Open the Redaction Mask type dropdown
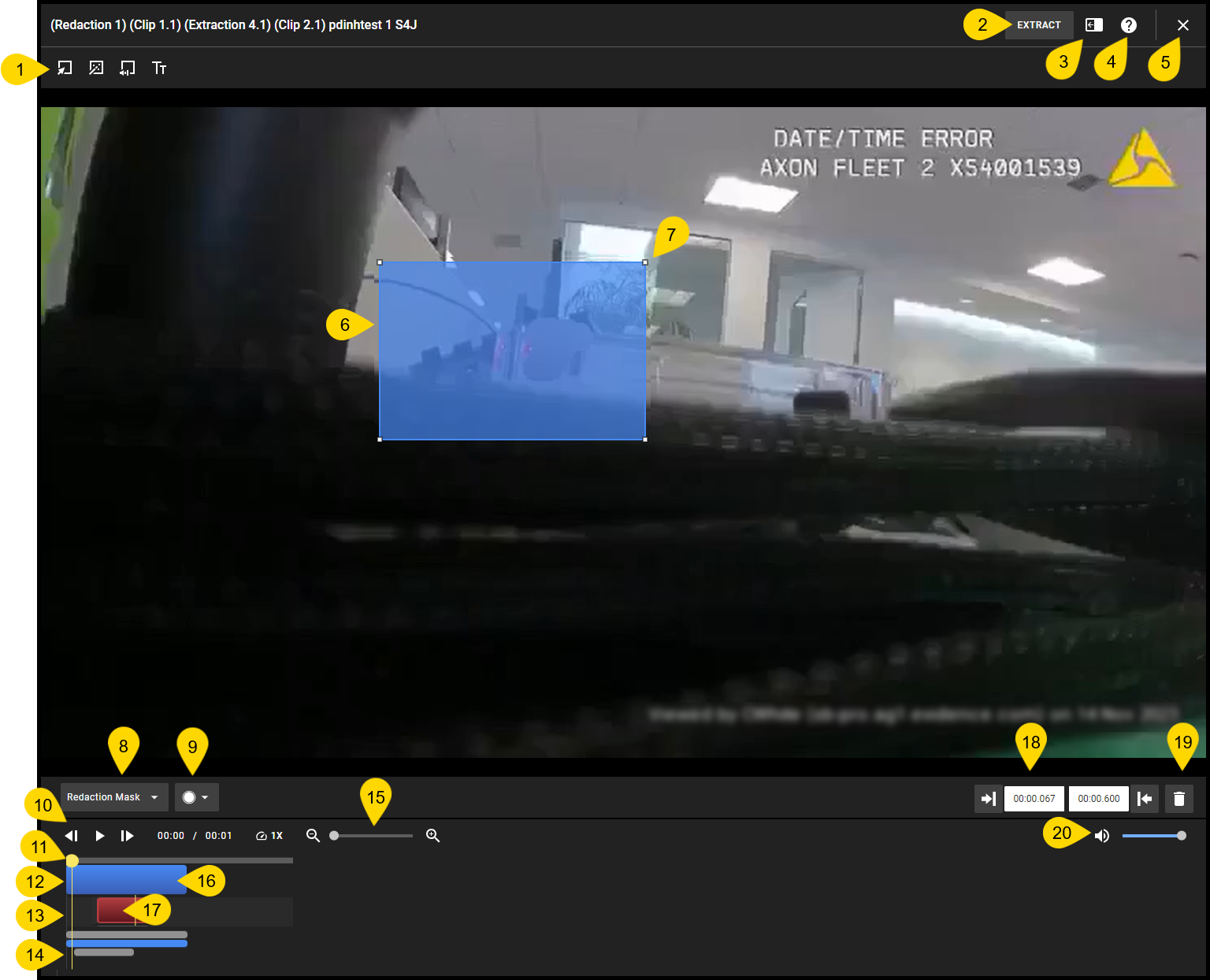This screenshot has height=980, width=1210. point(113,796)
